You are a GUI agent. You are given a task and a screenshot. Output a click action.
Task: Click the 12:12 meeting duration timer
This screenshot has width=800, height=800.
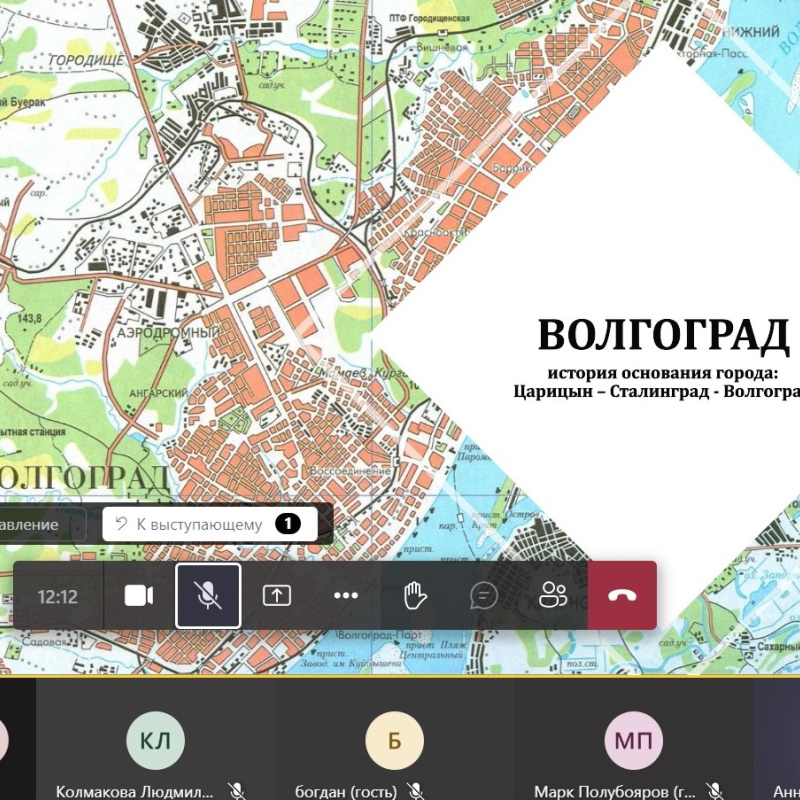click(58, 597)
